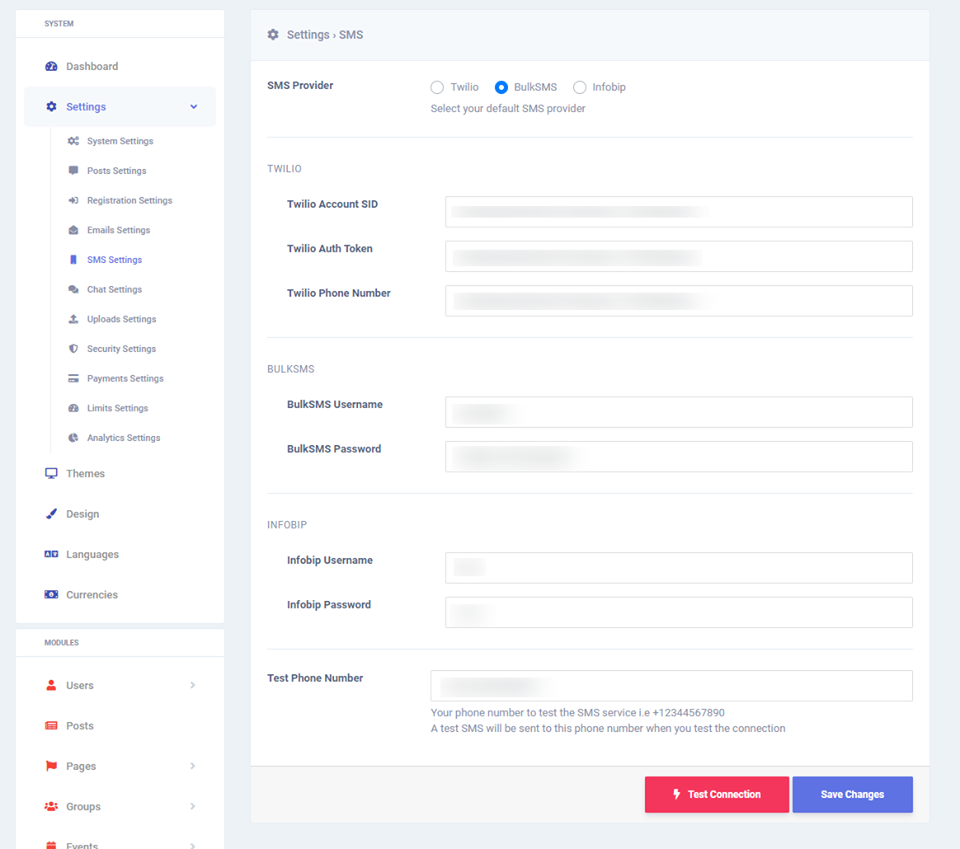Click the BulkSMS Password field
The height and width of the screenshot is (849, 960).
pyautogui.click(x=678, y=456)
